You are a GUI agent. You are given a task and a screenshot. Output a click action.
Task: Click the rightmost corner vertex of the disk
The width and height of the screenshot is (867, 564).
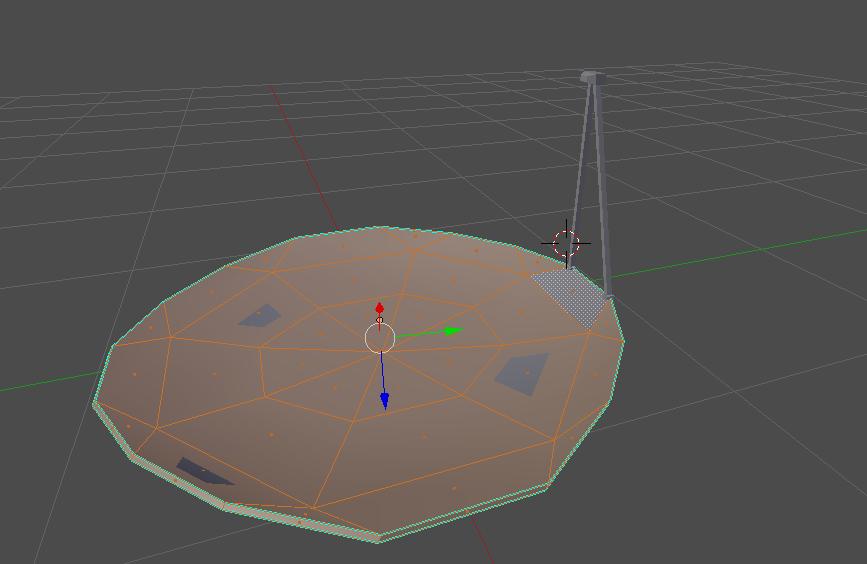pyautogui.click(x=624, y=341)
